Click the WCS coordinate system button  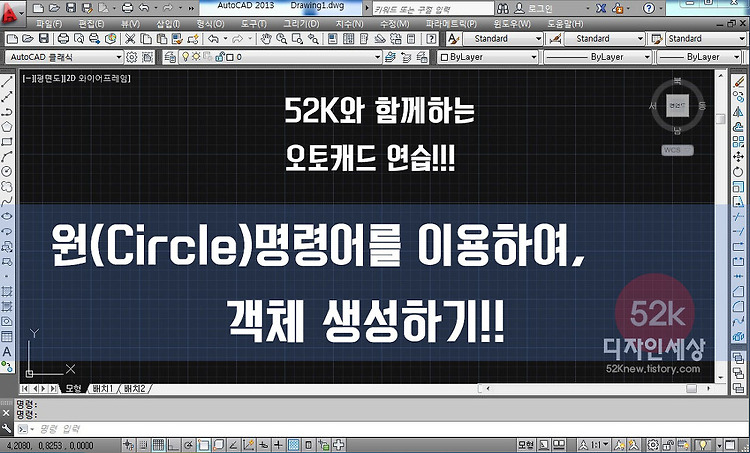click(677, 150)
